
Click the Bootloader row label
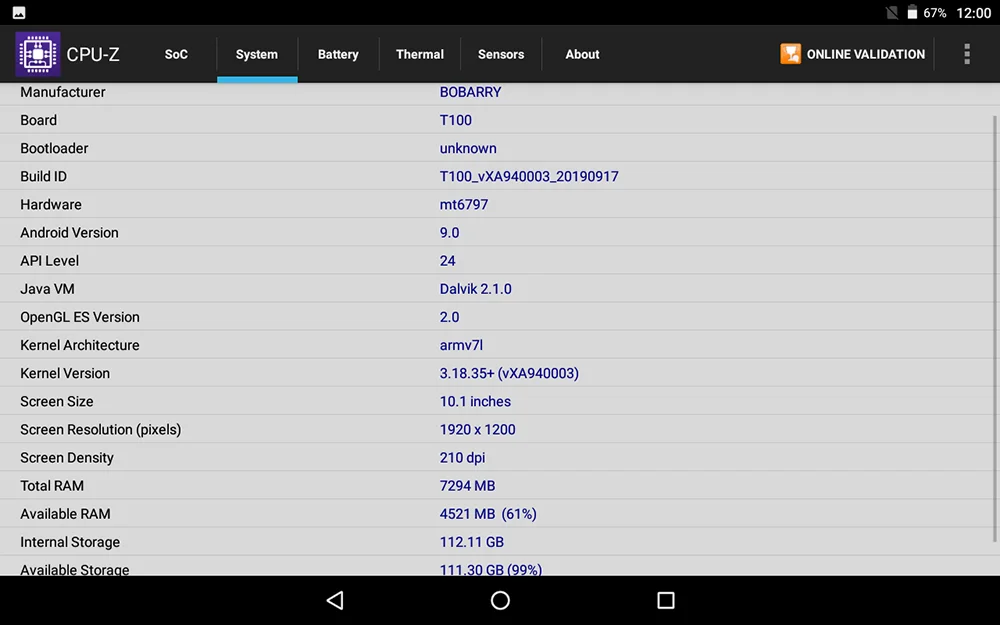54,148
